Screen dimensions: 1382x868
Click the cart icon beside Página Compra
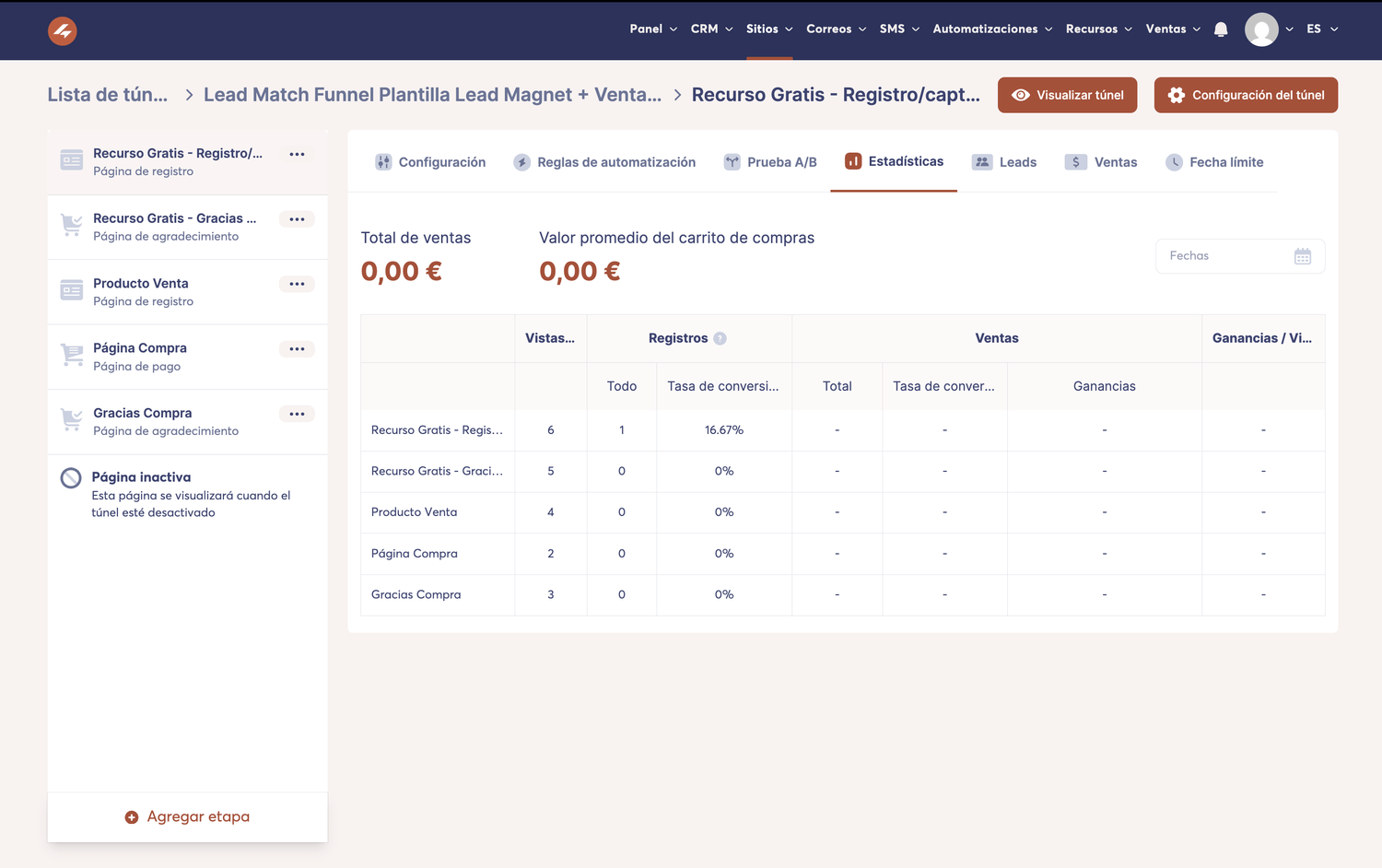[72, 356]
